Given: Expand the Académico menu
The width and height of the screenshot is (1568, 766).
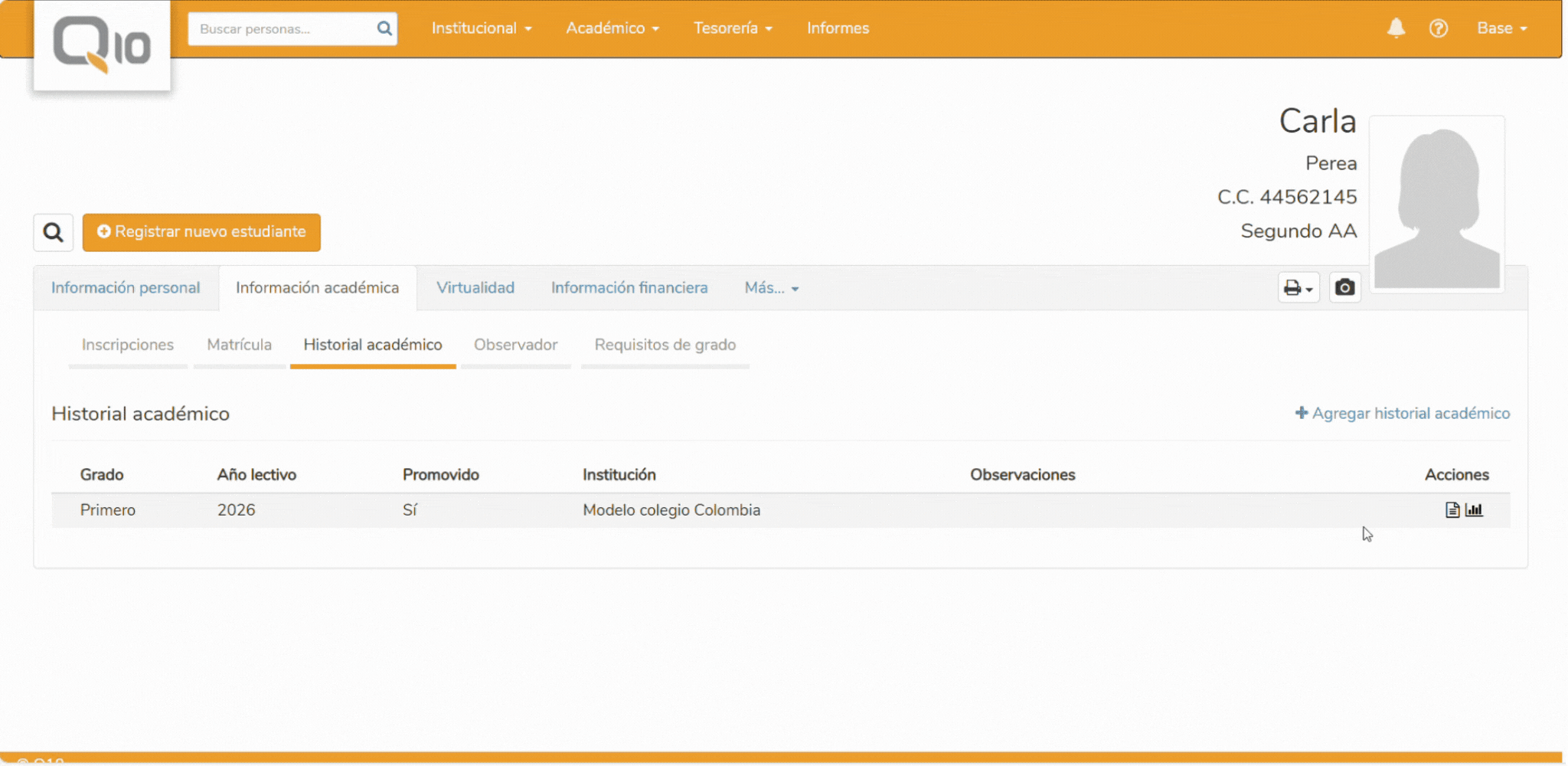Looking at the screenshot, I should pyautogui.click(x=612, y=28).
